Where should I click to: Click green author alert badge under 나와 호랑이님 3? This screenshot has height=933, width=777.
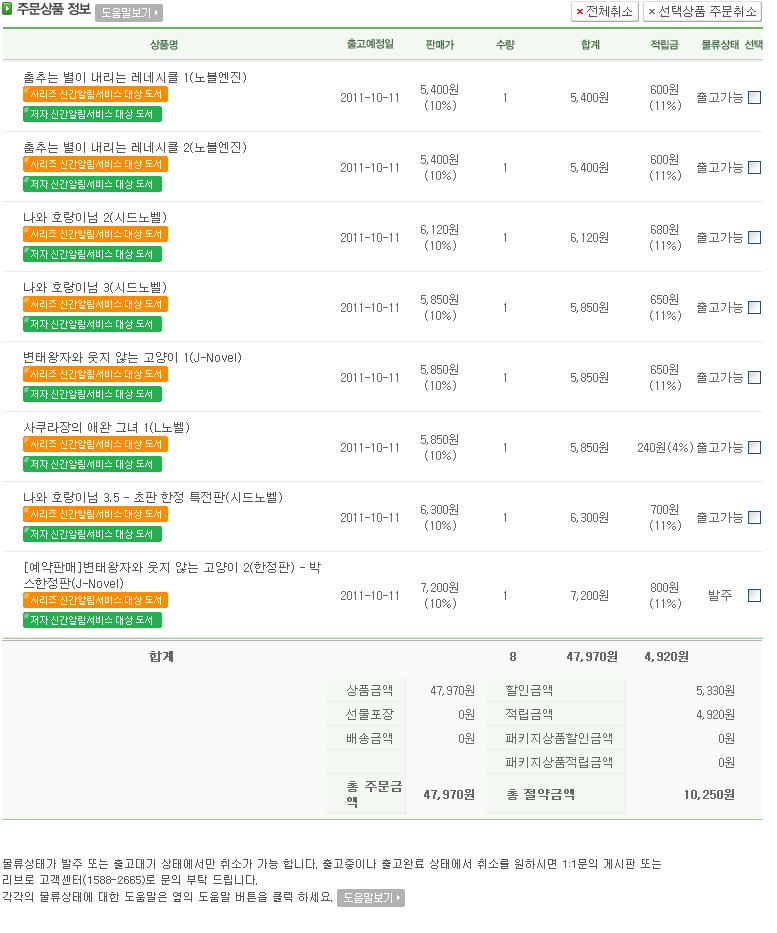click(x=92, y=324)
